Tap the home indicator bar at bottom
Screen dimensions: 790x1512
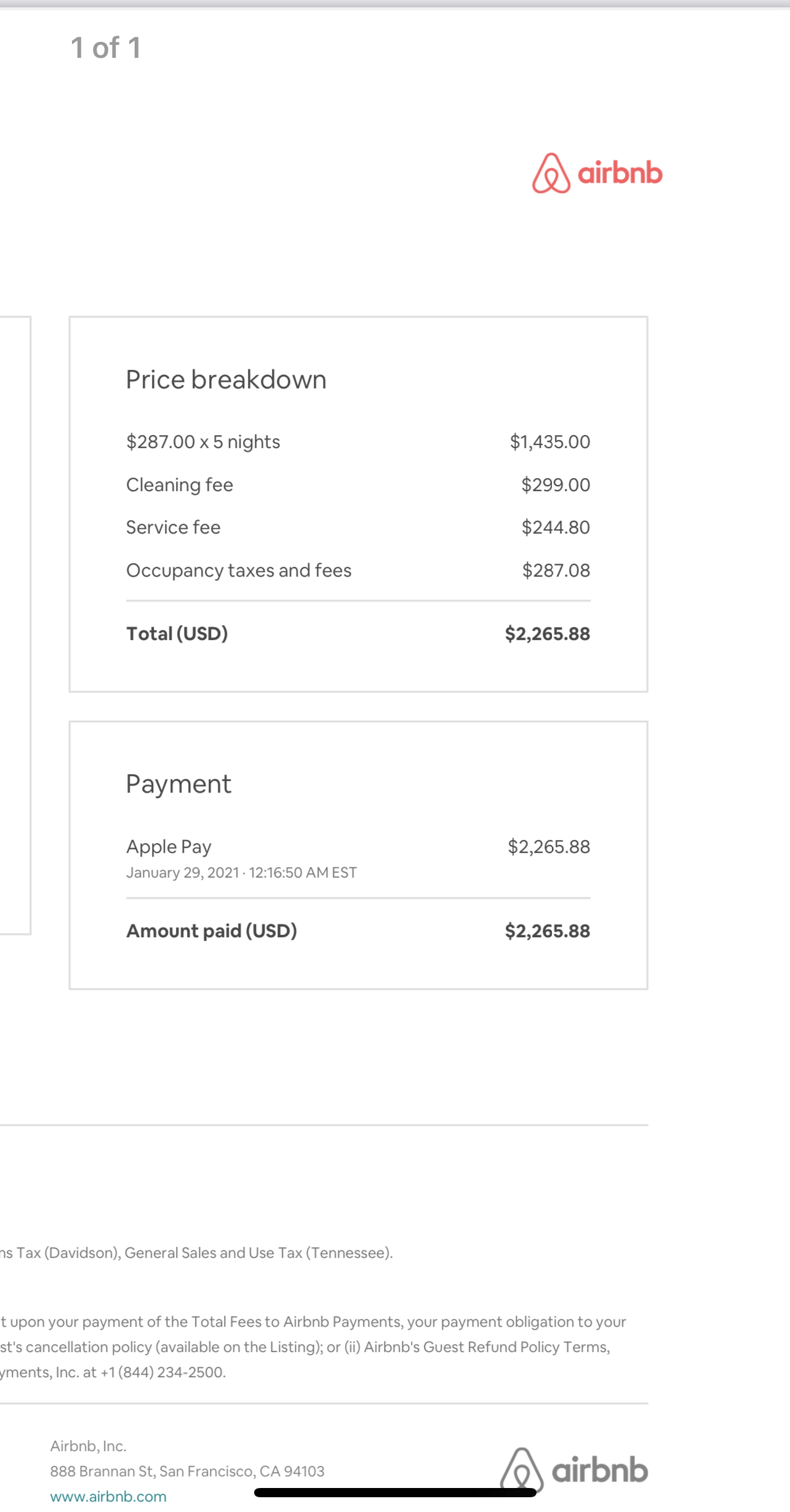coord(395,1492)
